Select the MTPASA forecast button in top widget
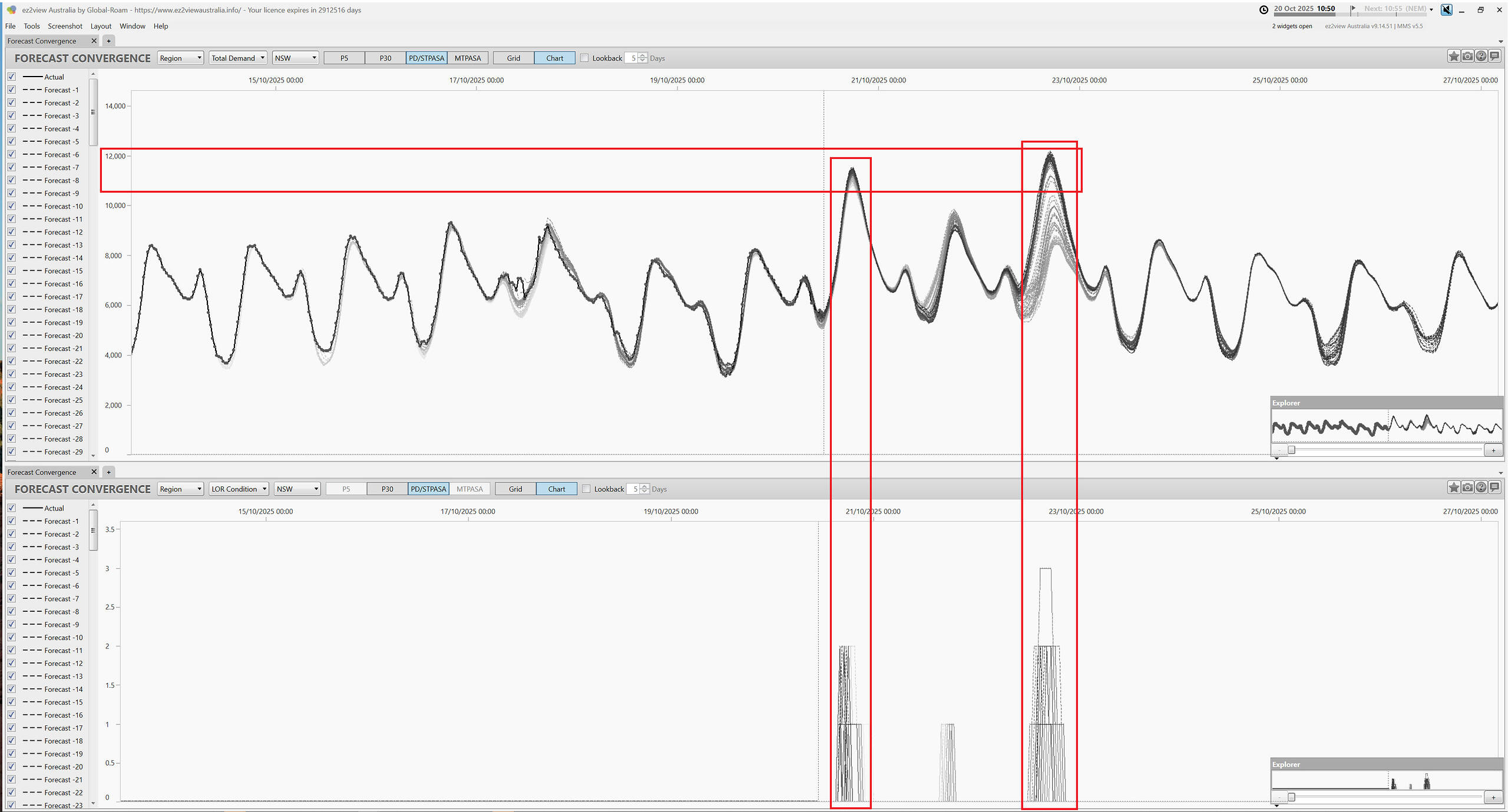The width and height of the screenshot is (1508, 812). [x=468, y=58]
